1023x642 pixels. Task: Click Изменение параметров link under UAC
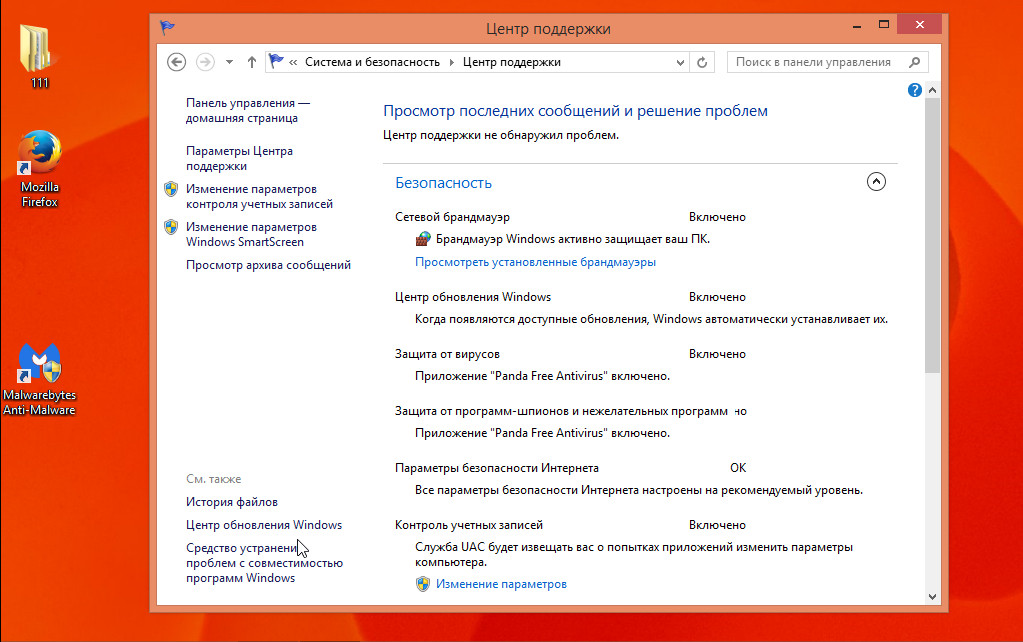point(501,584)
